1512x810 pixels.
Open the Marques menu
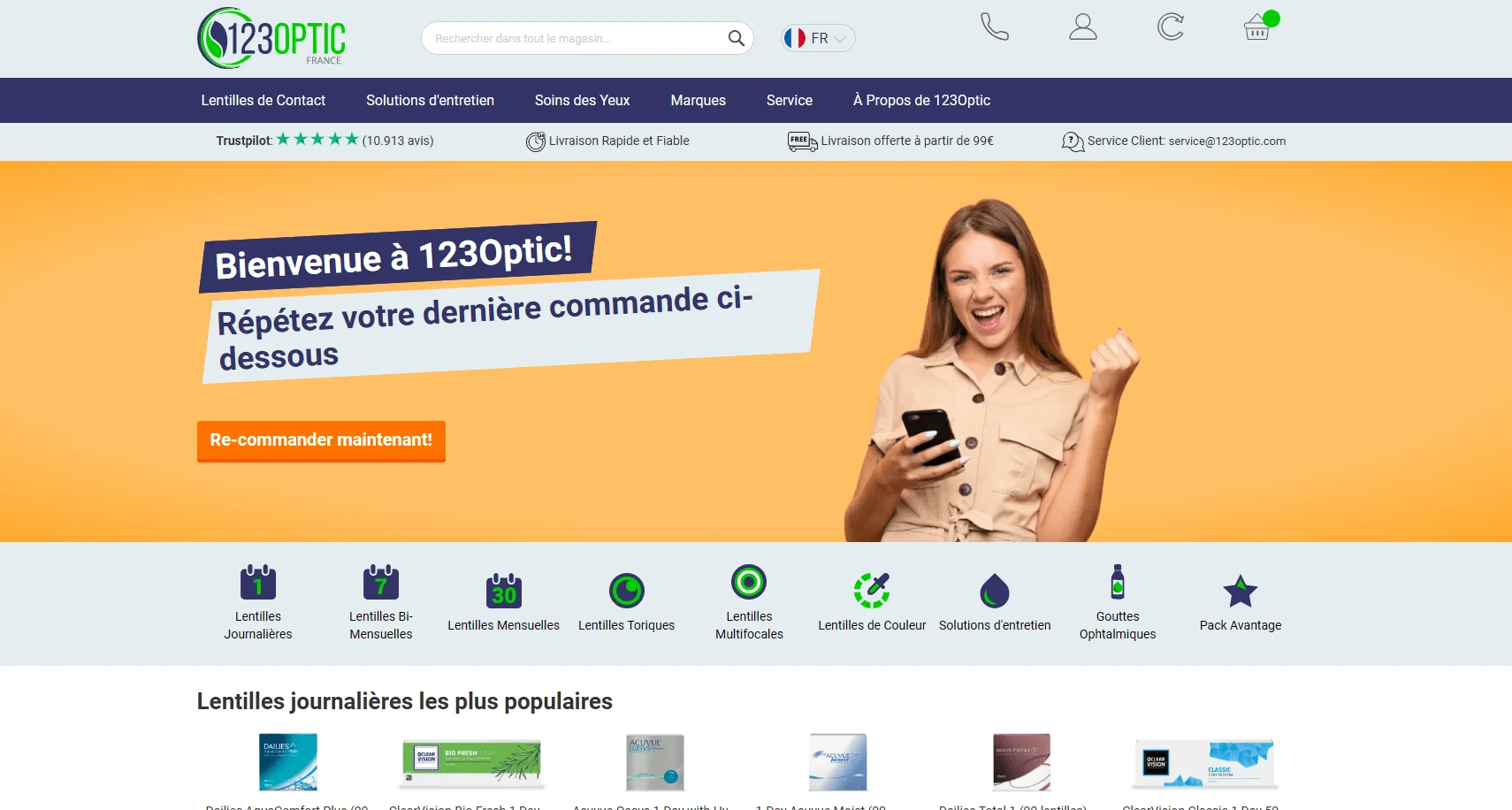click(699, 100)
